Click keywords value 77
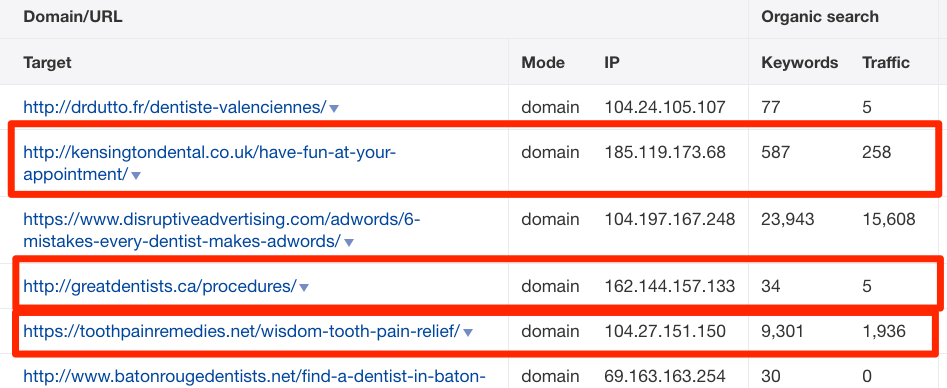Viewport: 947px width, 388px height. pyautogui.click(x=771, y=108)
